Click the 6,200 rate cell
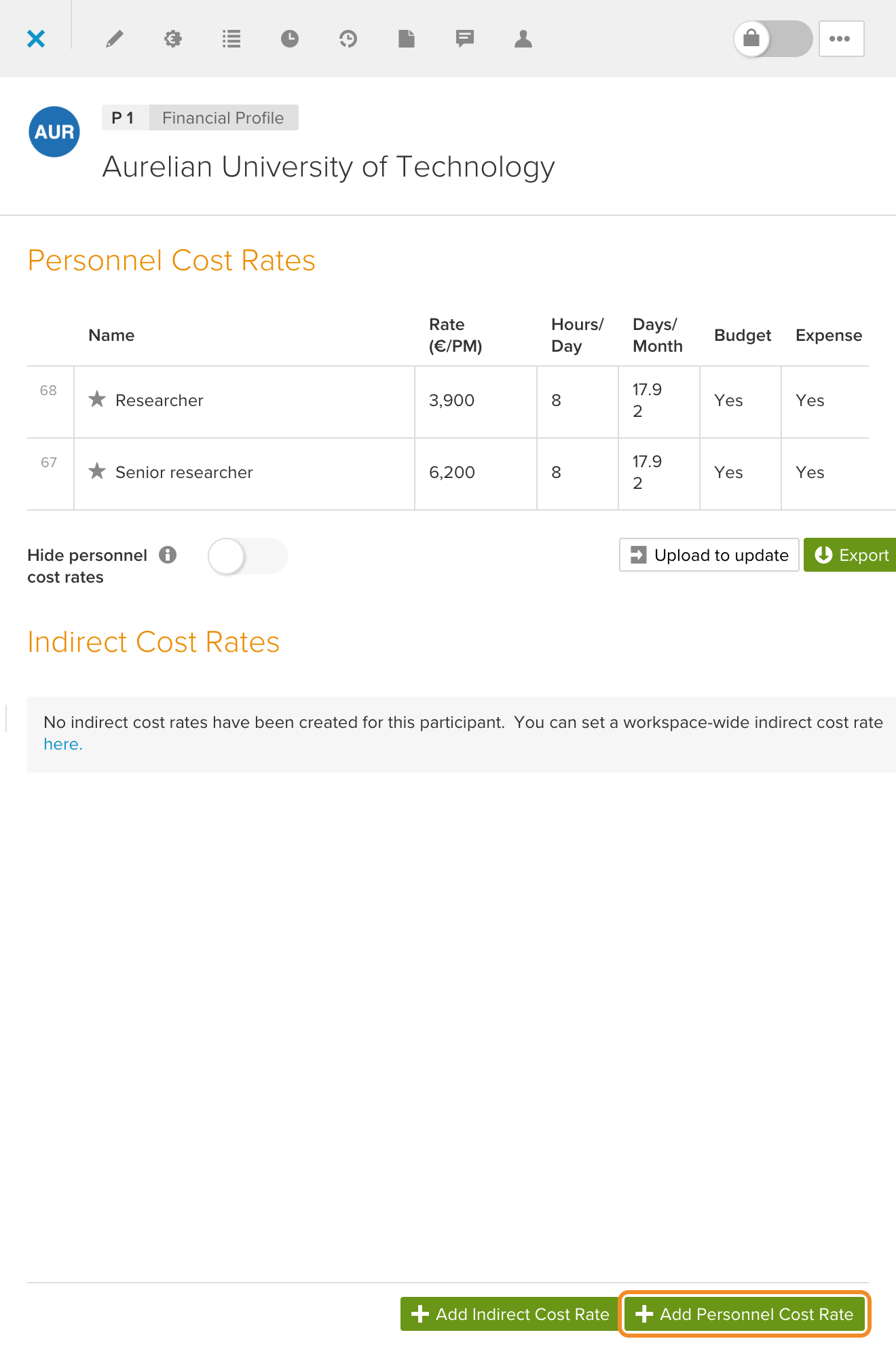The image size is (896, 1358). 475,474
